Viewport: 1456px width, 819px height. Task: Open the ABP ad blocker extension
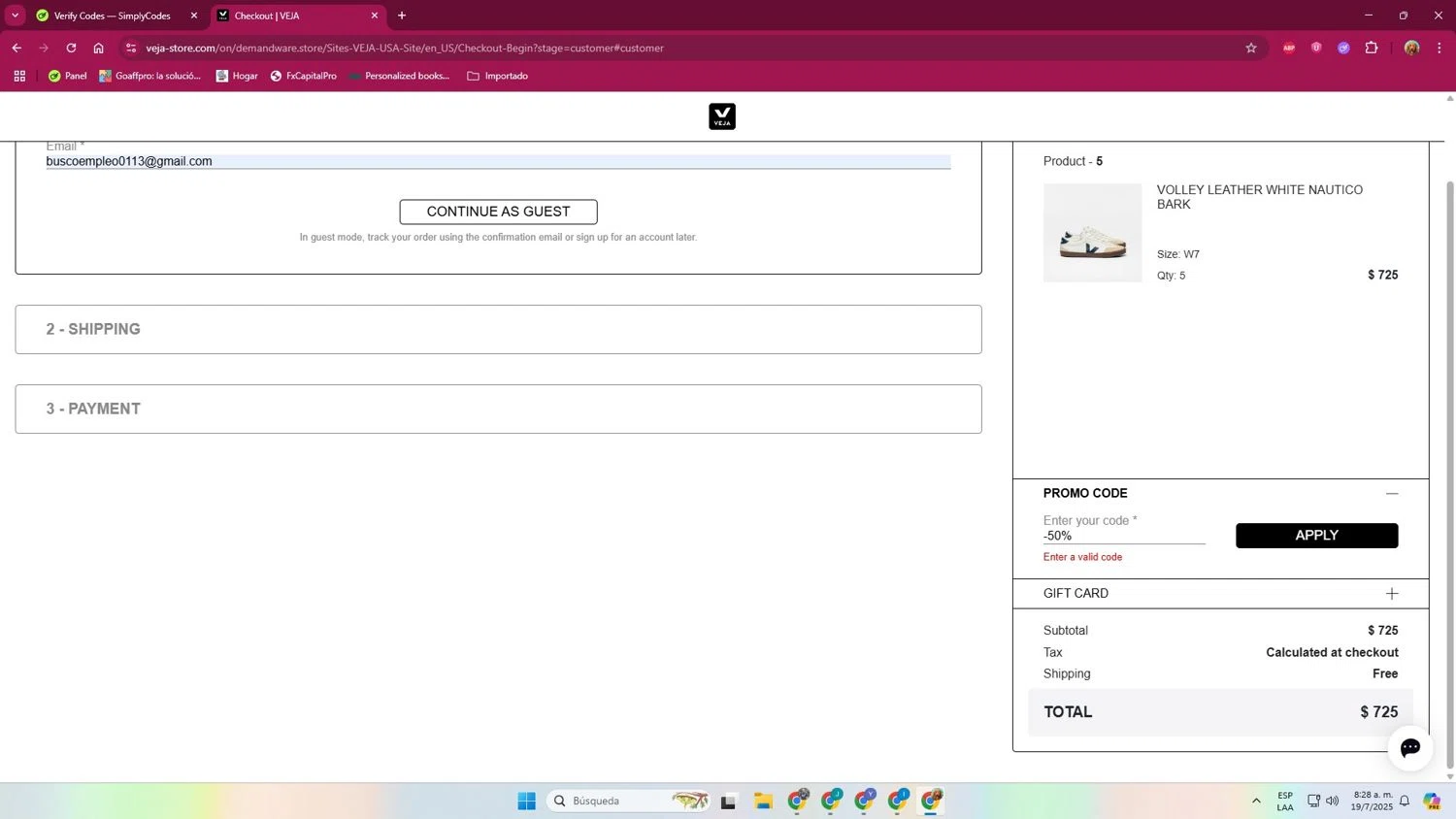click(1289, 48)
